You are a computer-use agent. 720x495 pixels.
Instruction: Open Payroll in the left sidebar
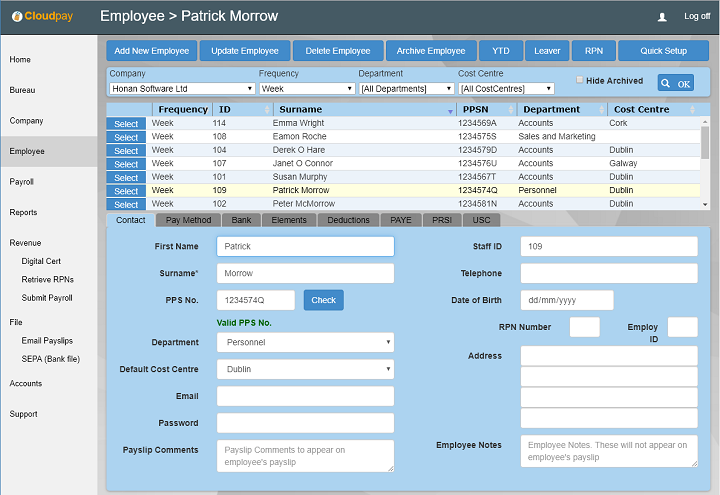tap(22, 182)
